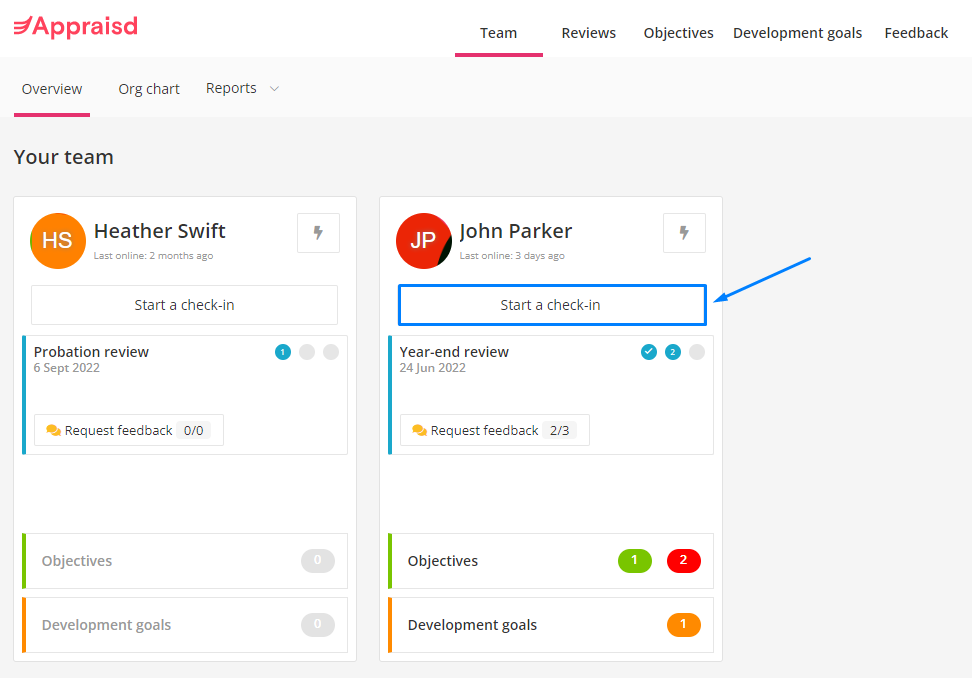Click the Appraisd logo
The height and width of the screenshot is (678, 972).
tap(76, 27)
